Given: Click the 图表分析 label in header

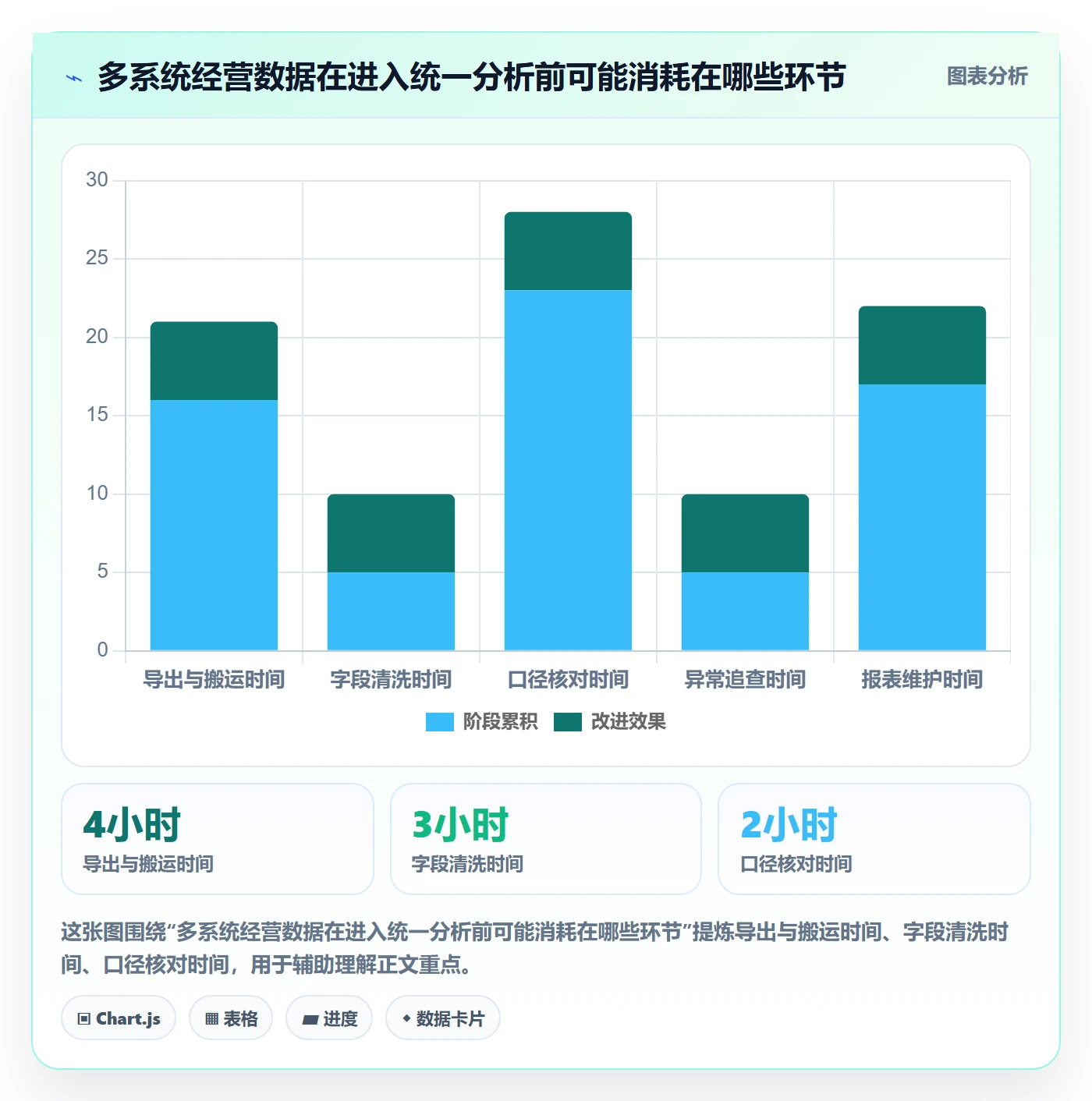Looking at the screenshot, I should (987, 76).
